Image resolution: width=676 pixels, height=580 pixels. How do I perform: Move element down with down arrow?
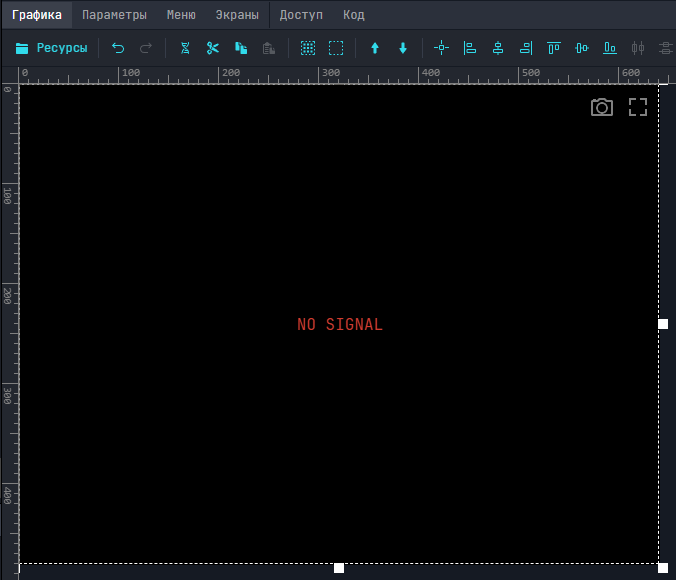pos(403,48)
